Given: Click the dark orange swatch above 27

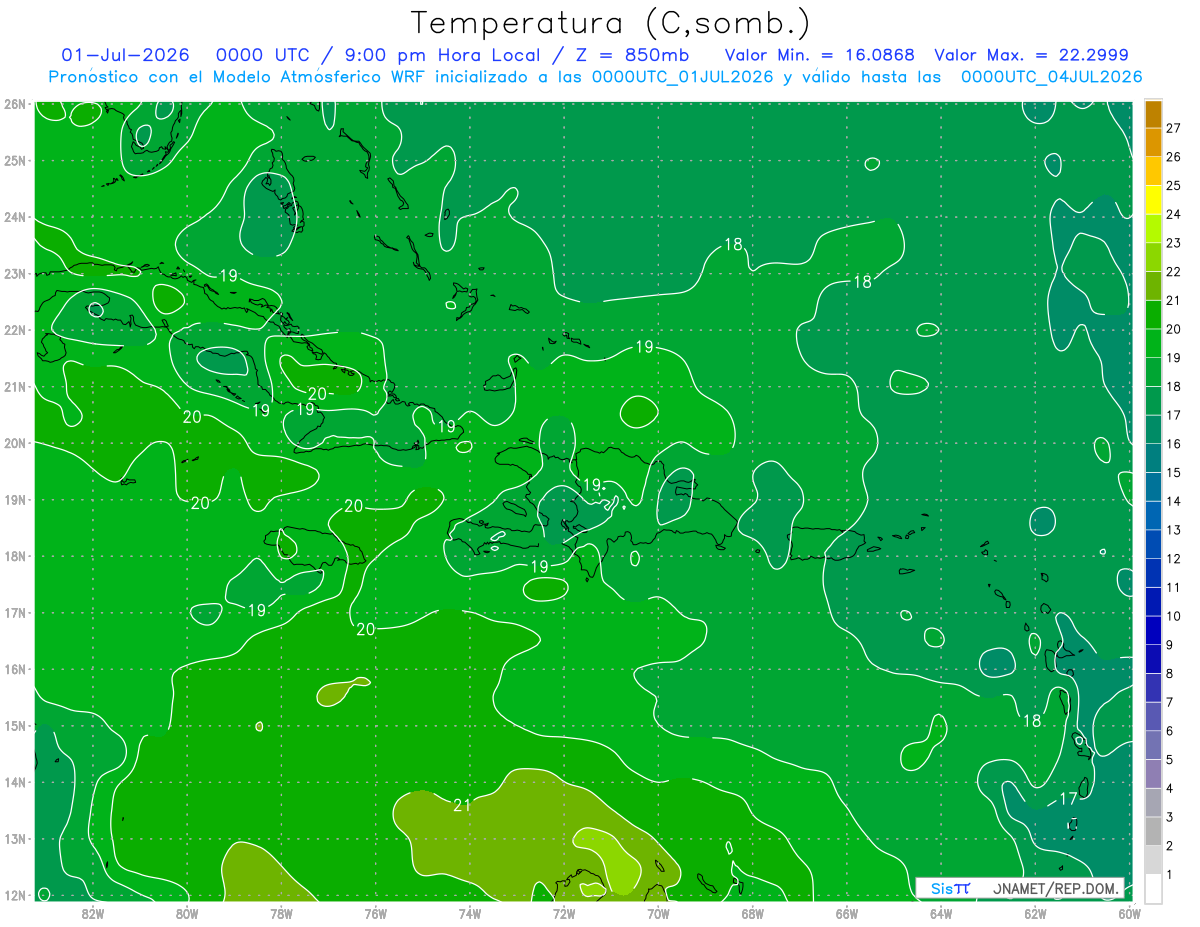Looking at the screenshot, I should (x=1153, y=114).
